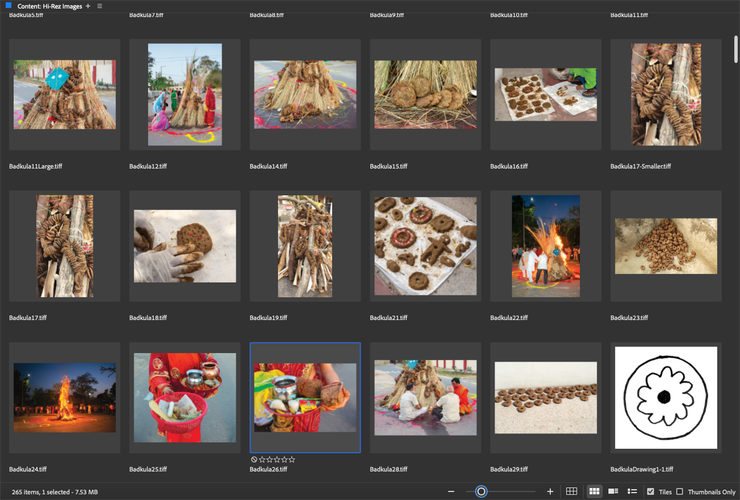The image size is (740, 500).
Task: Select the Badkula17.tiff thumbnail
Action: click(x=65, y=246)
